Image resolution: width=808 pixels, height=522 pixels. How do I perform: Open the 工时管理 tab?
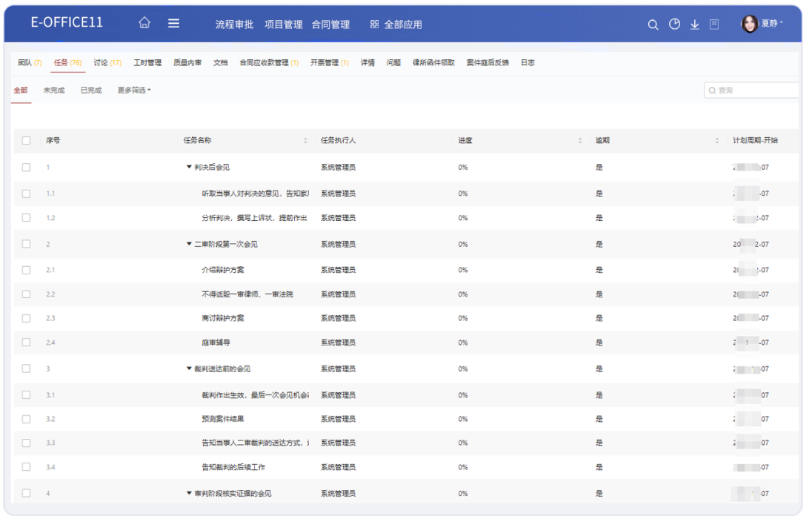(147, 62)
